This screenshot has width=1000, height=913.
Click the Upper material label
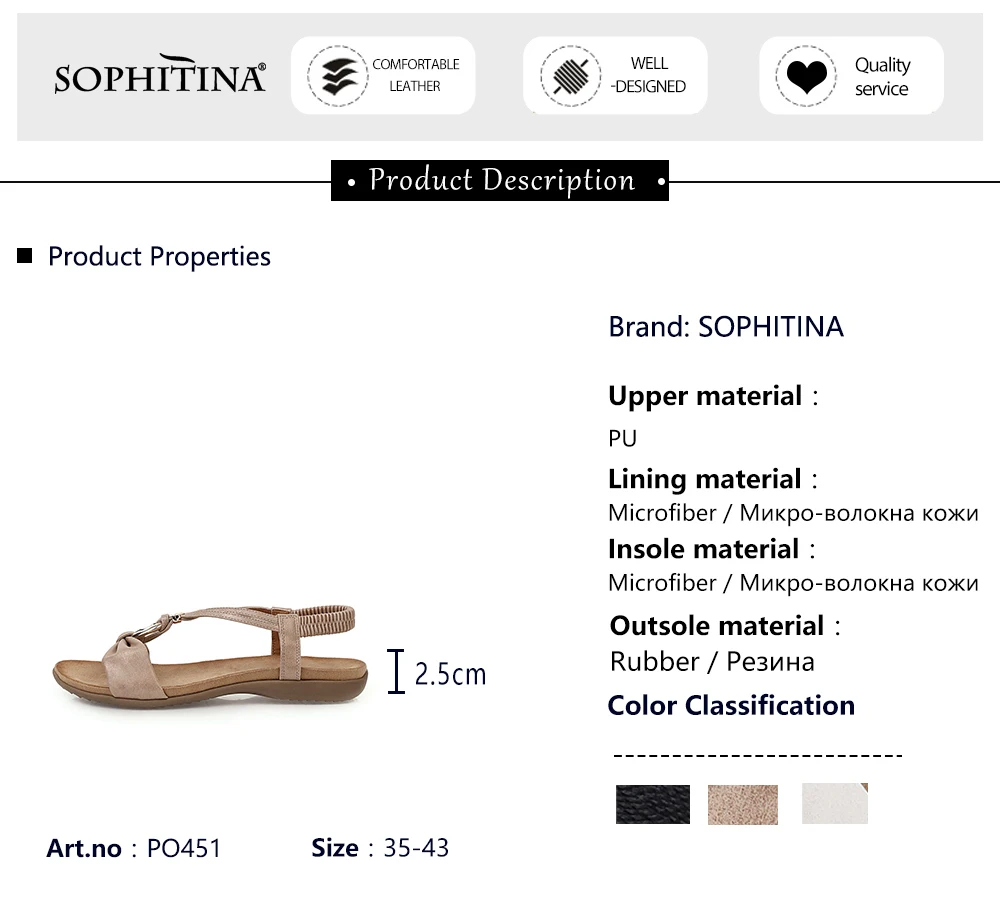(x=705, y=396)
